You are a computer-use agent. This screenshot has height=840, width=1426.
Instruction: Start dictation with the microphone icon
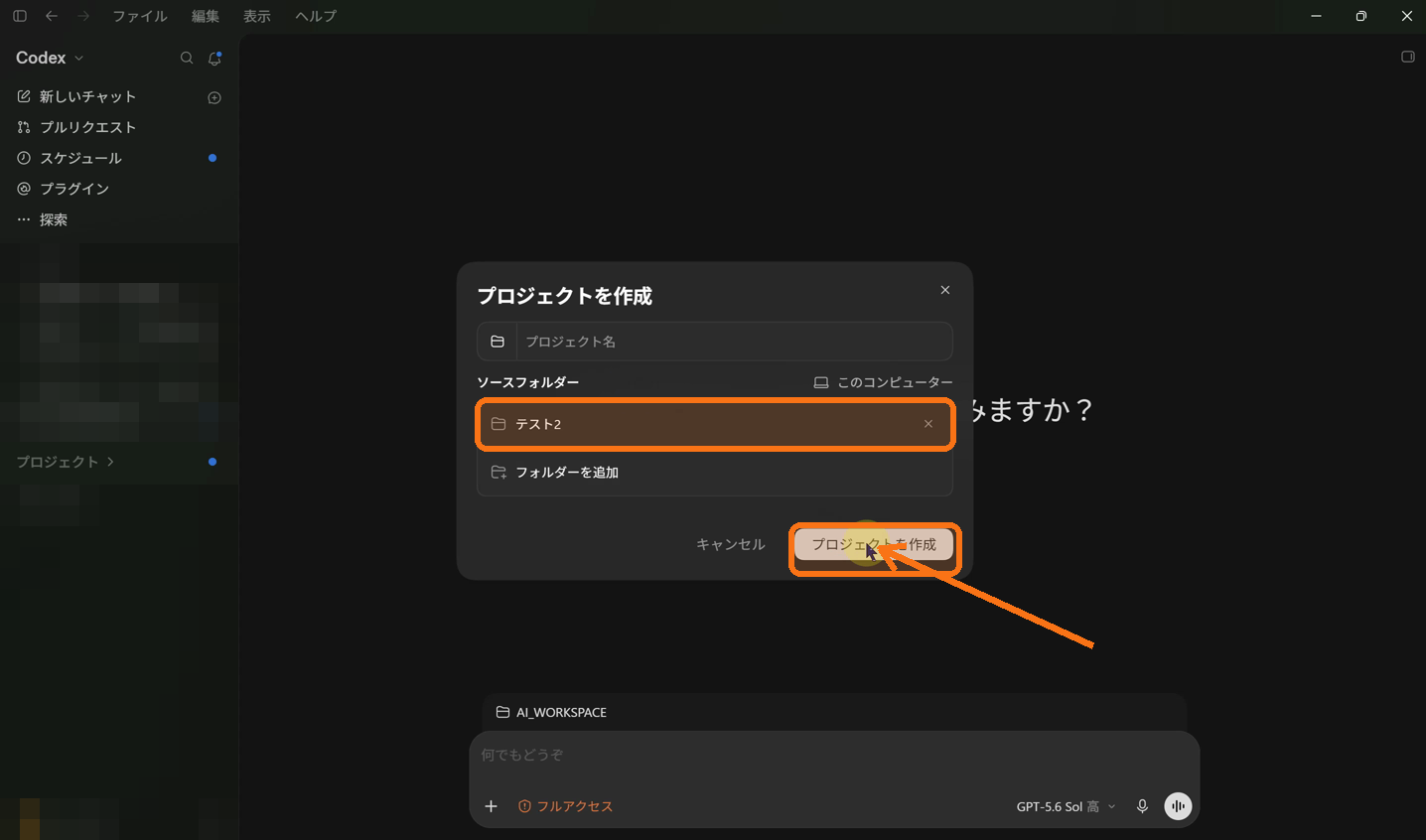pyautogui.click(x=1142, y=806)
